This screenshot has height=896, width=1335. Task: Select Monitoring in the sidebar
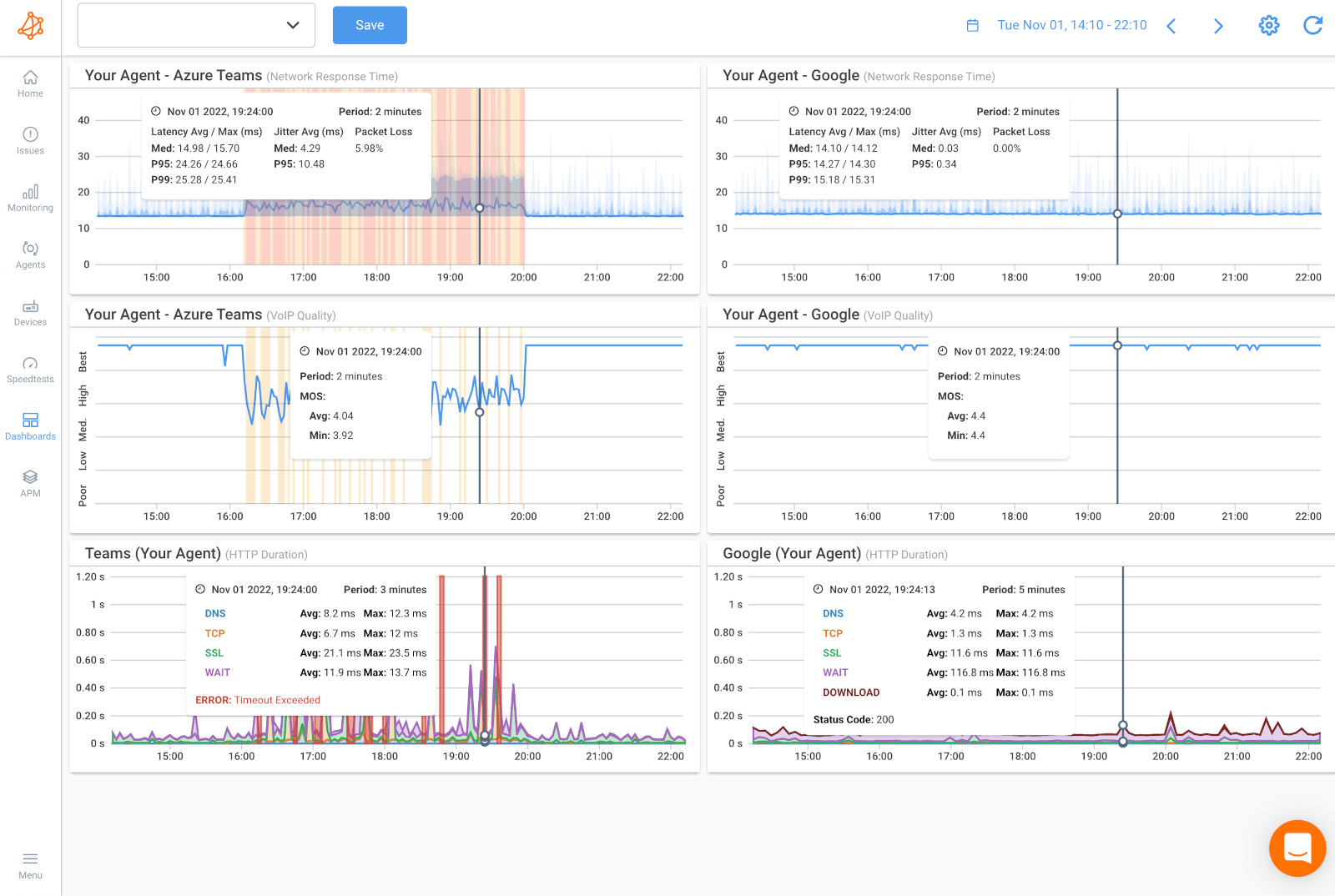(30, 196)
